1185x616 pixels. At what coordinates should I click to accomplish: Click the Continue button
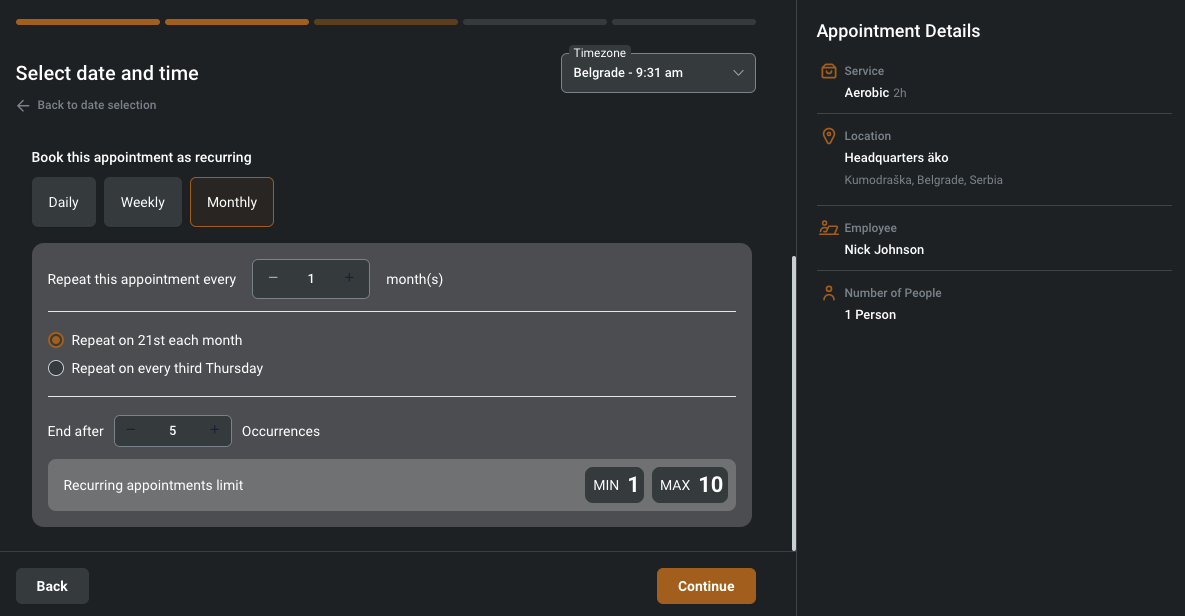click(706, 585)
